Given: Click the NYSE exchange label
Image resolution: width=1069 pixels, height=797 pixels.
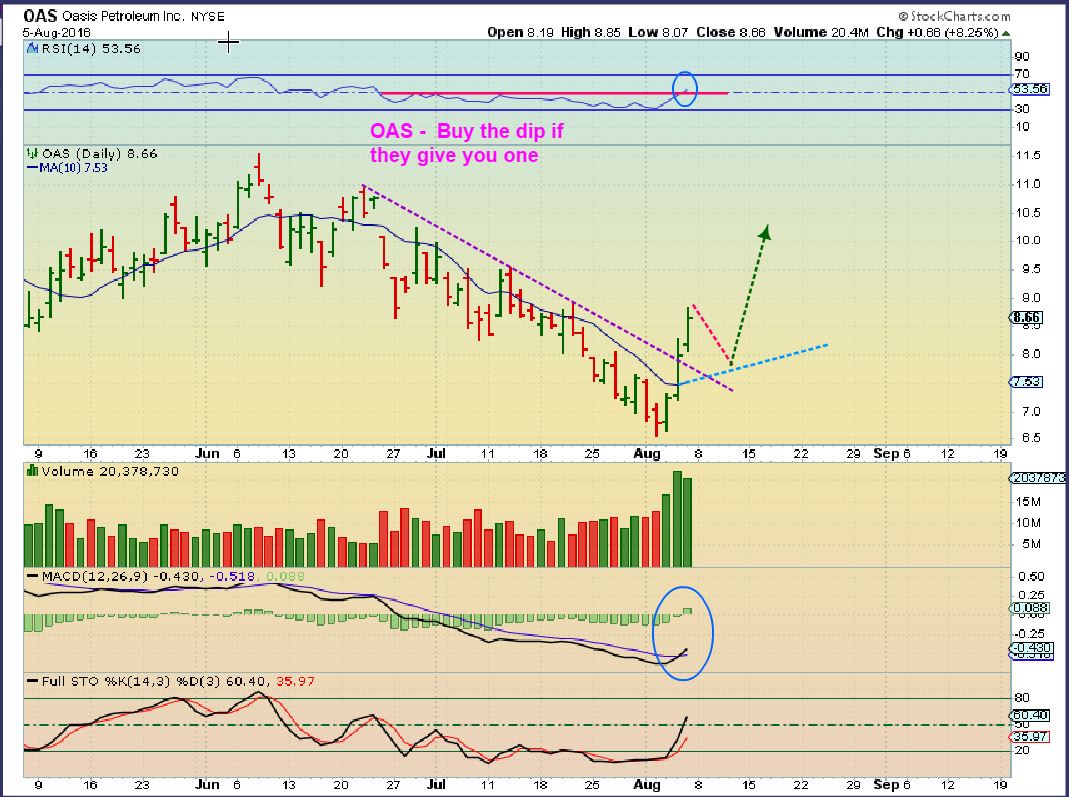Looking at the screenshot, I should [207, 16].
